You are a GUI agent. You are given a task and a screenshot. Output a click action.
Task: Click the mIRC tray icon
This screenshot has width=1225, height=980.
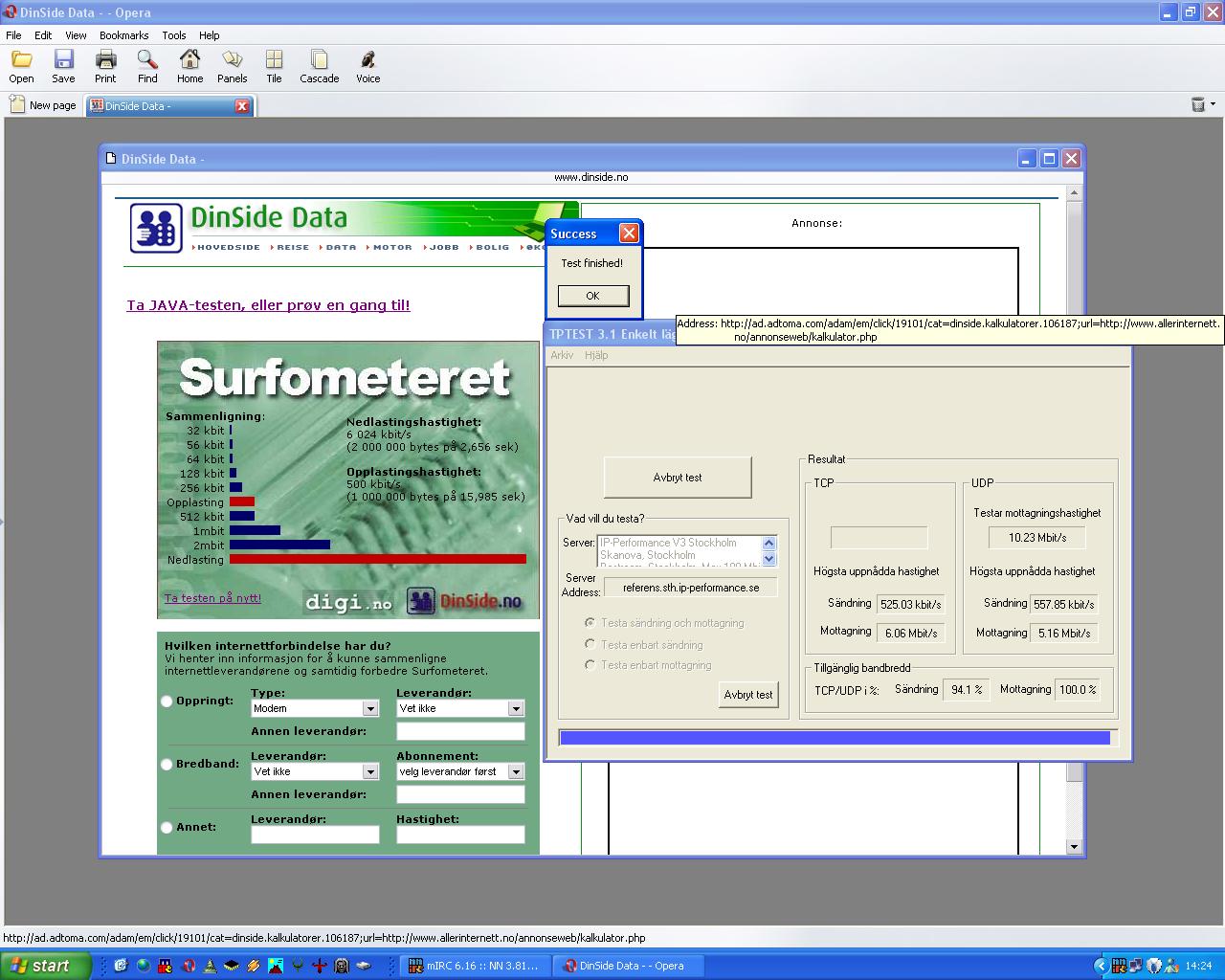[1118, 966]
